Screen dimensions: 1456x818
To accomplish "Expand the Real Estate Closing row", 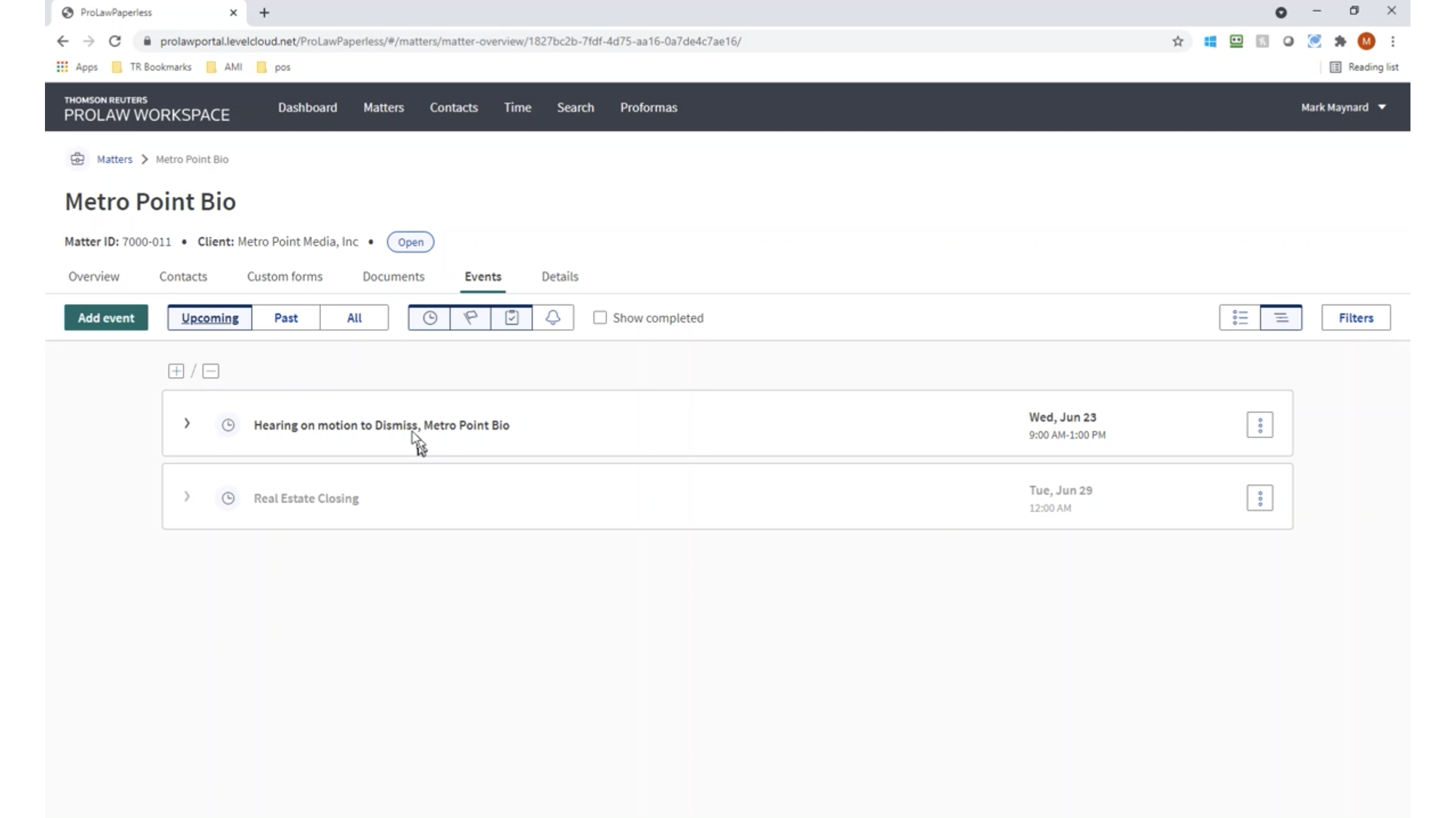I will [187, 497].
